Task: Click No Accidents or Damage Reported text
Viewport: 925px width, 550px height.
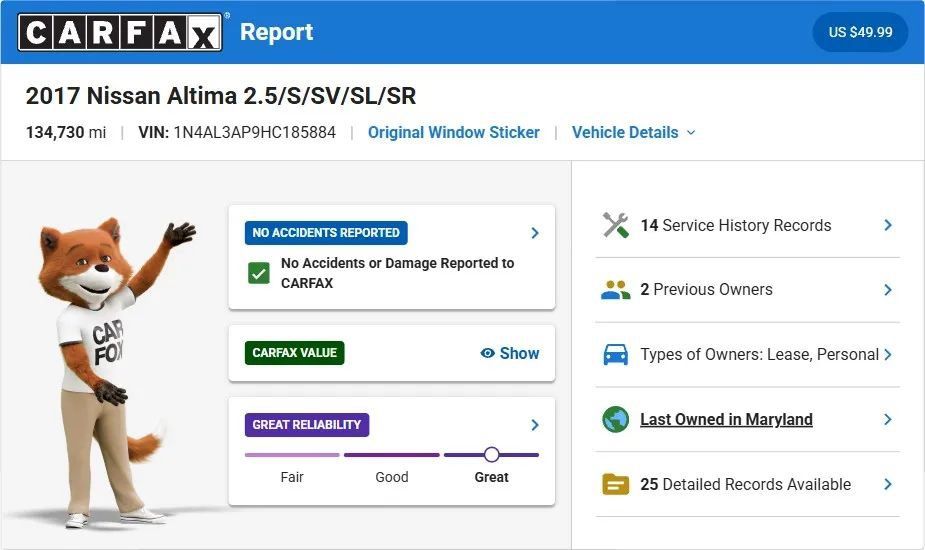Action: [x=398, y=273]
